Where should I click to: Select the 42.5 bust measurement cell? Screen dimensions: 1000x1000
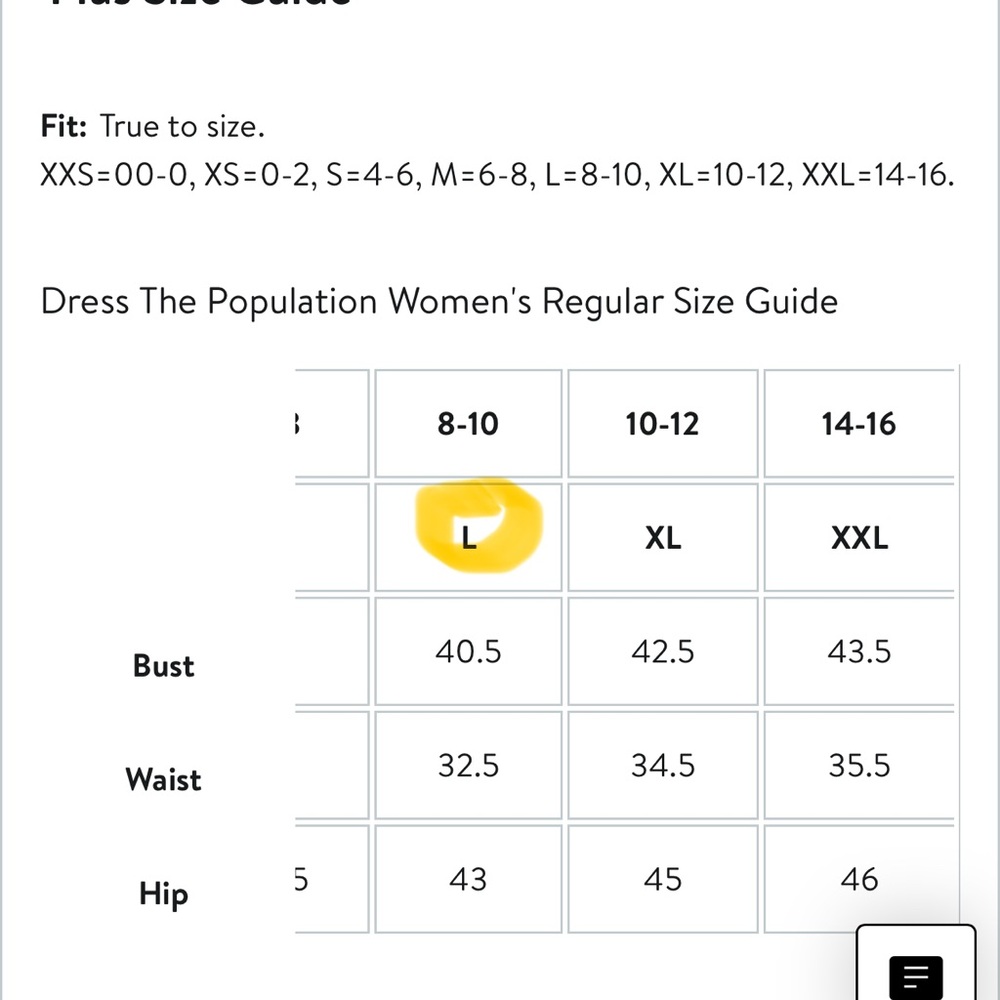[x=663, y=651]
